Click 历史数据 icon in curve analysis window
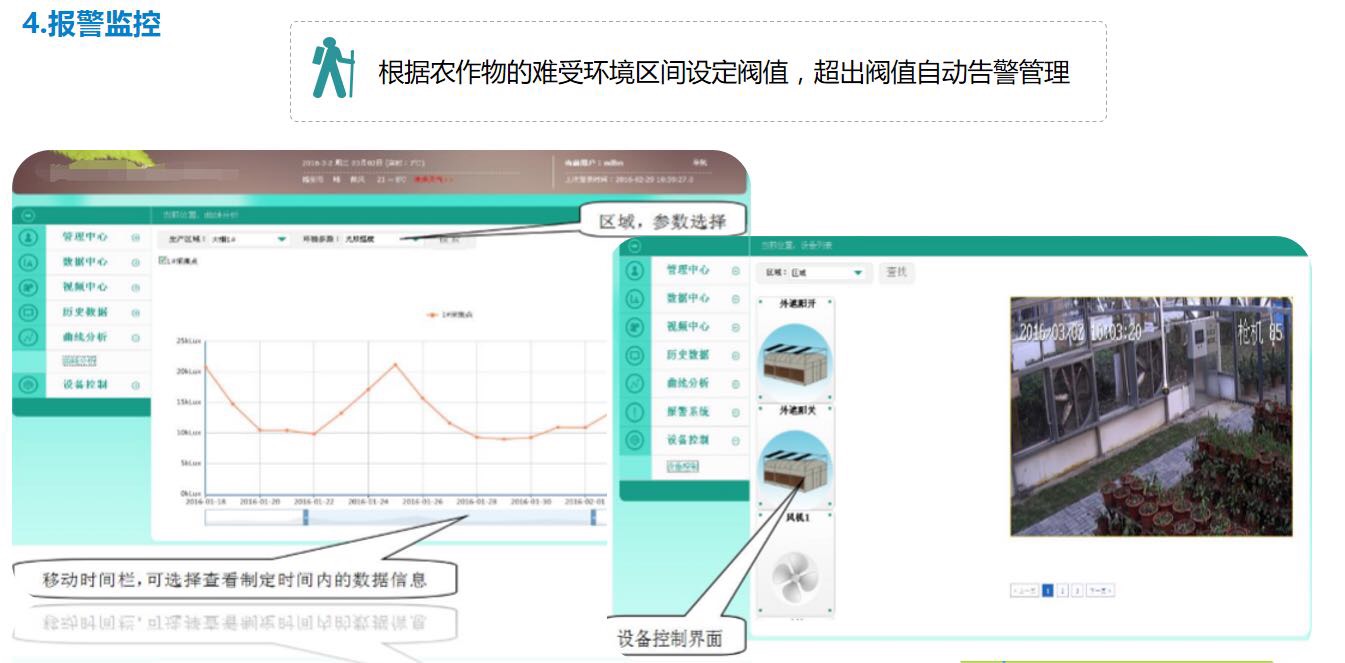This screenshot has width=1345, height=663. click(x=29, y=312)
